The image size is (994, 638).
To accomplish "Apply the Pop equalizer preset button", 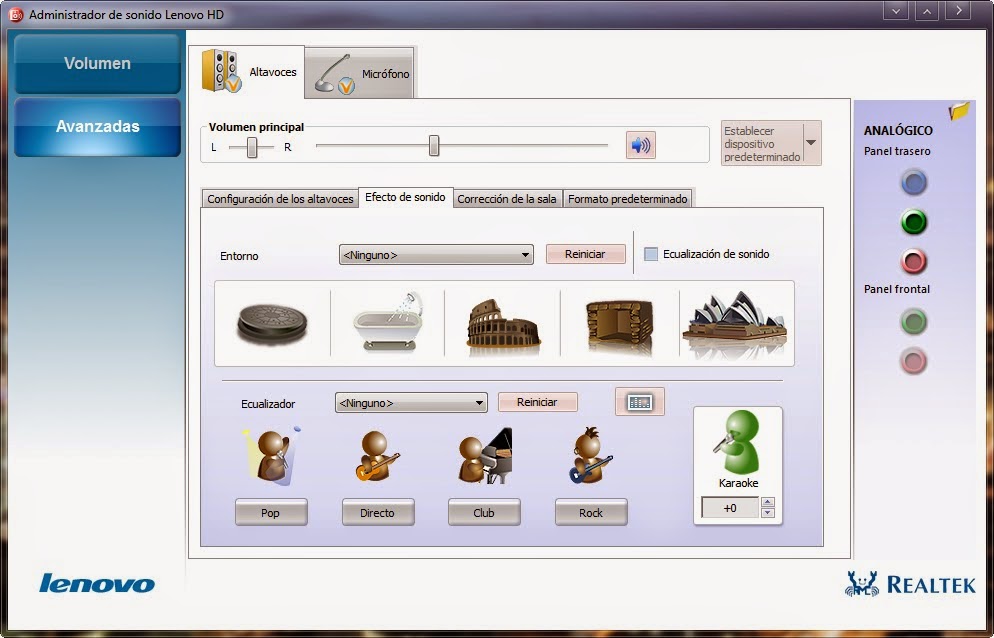I will pos(271,512).
